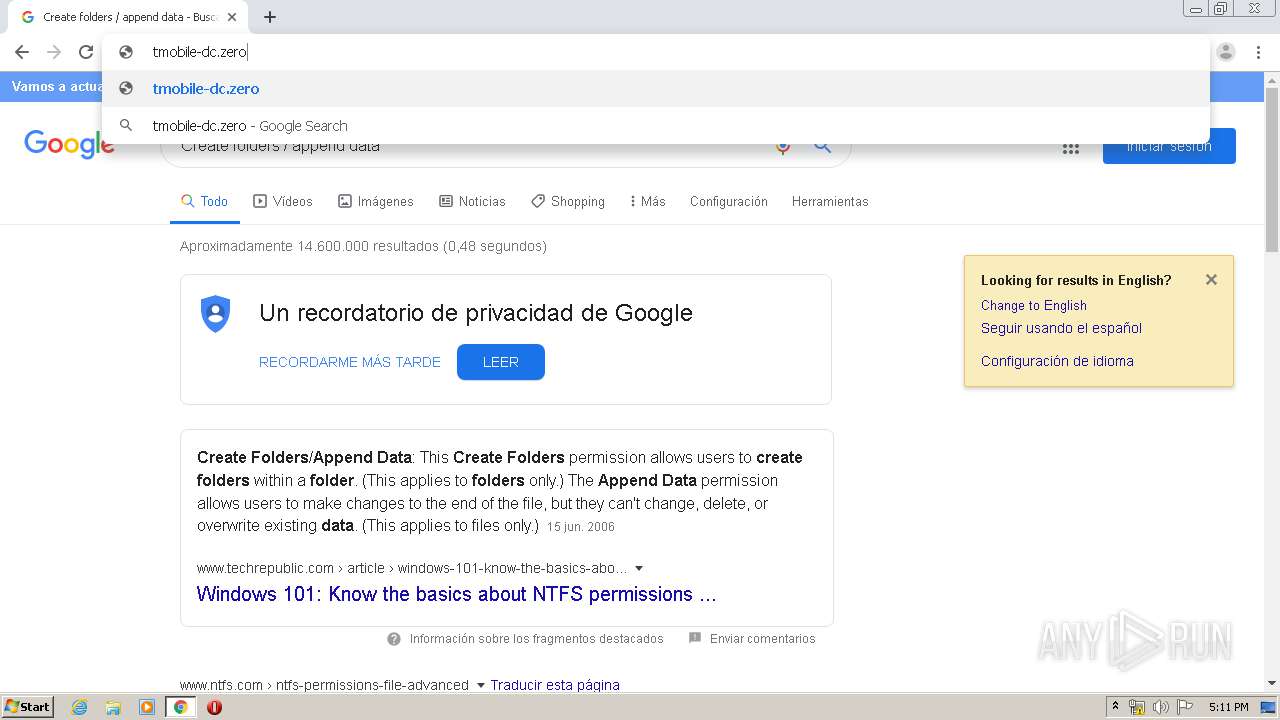
Task: Click the Action Center flag icon
Action: 1184,707
